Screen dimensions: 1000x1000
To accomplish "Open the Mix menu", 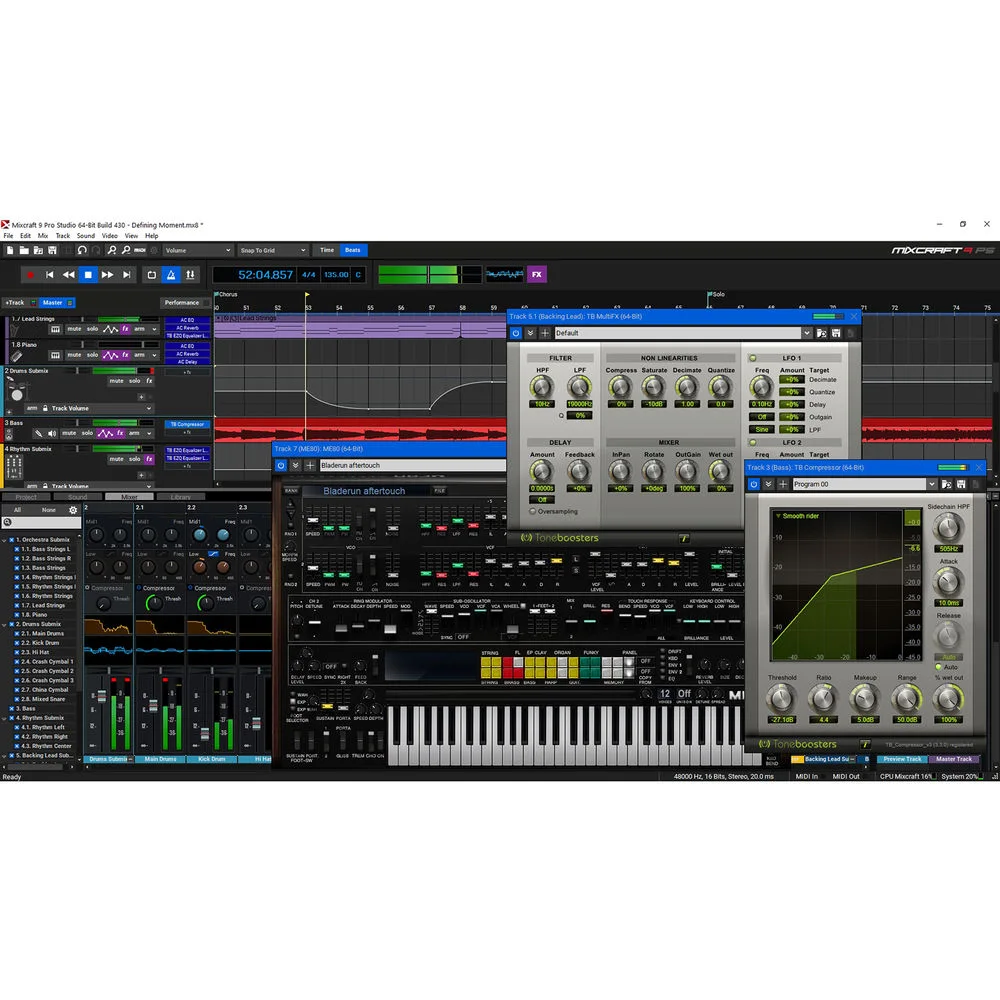I will pyautogui.click(x=42, y=236).
